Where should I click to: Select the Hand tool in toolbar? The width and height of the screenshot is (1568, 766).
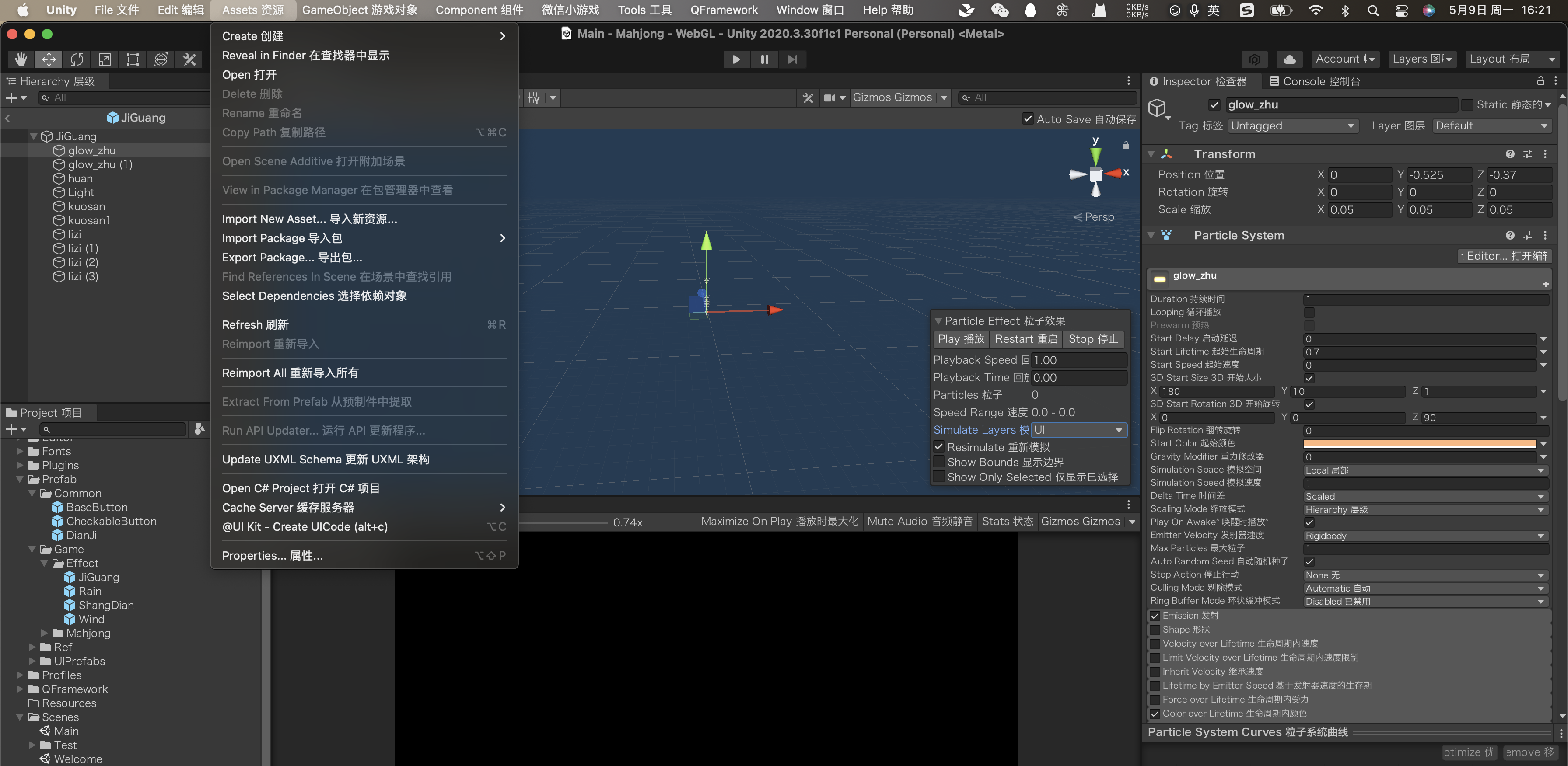pos(21,59)
